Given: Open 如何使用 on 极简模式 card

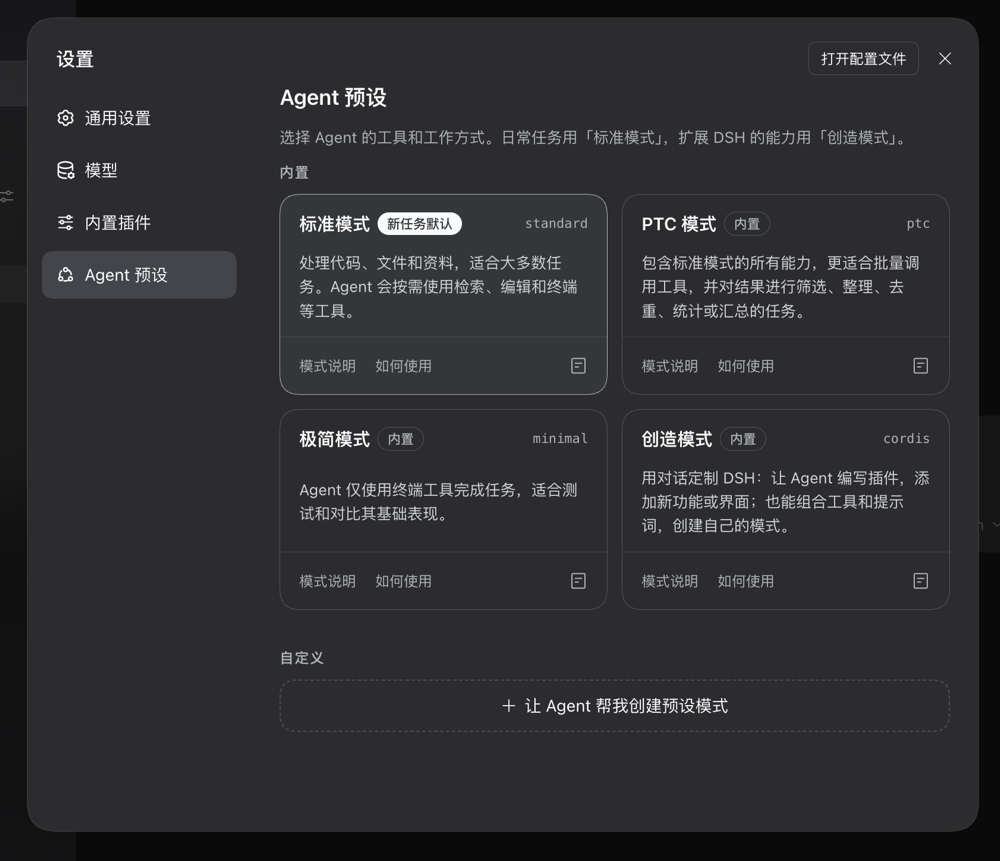Looking at the screenshot, I should 403,581.
